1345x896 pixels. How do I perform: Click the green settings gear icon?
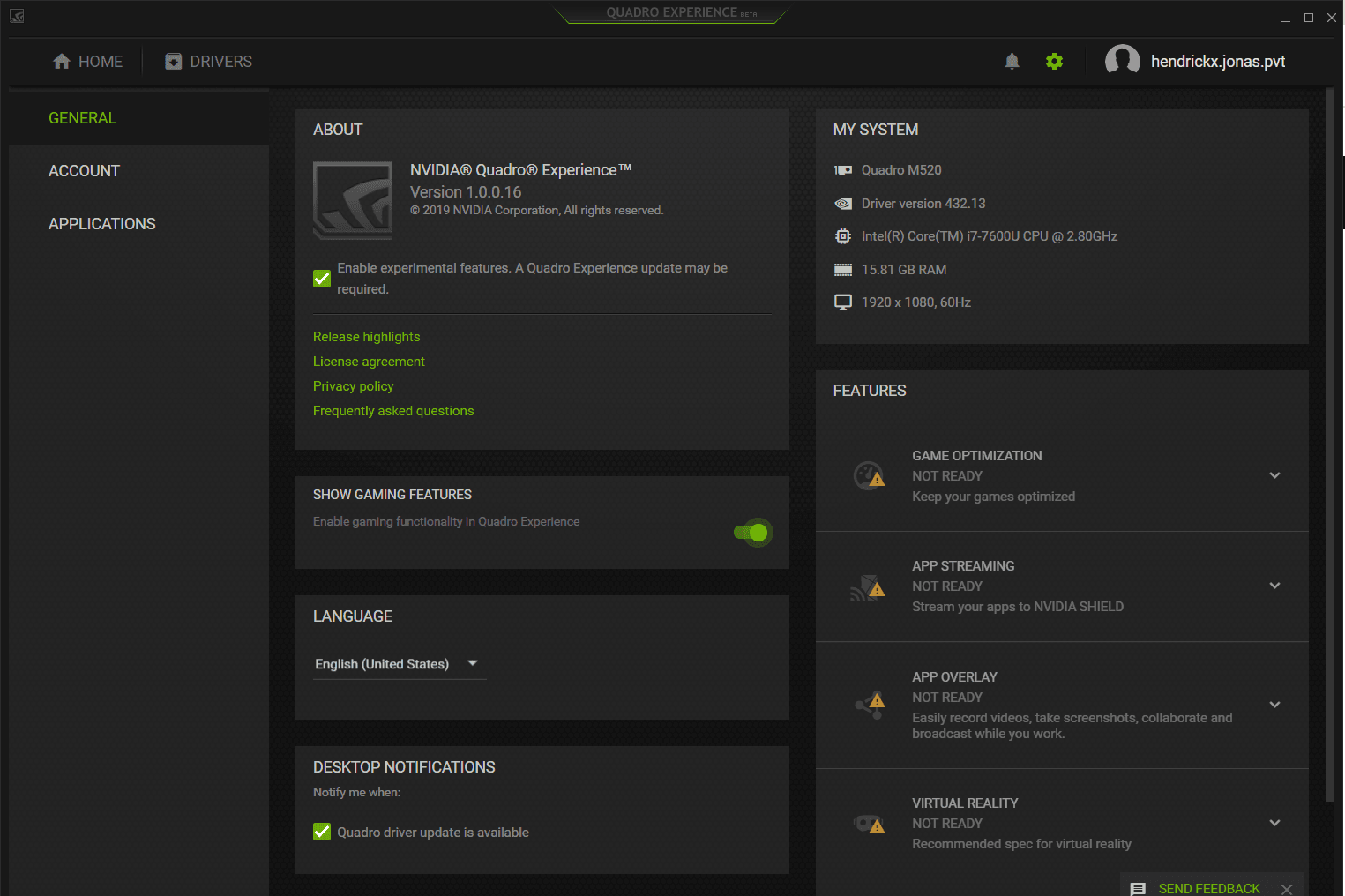tap(1054, 61)
